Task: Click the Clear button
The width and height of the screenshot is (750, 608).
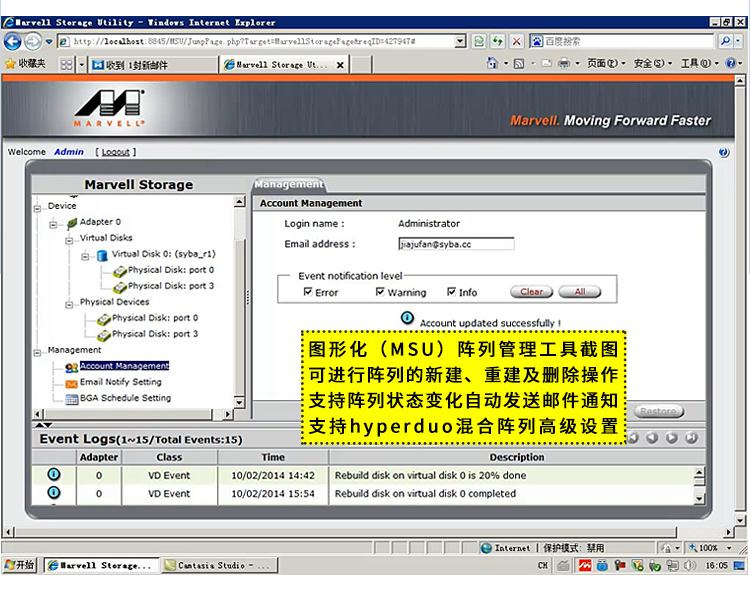Action: [x=531, y=291]
